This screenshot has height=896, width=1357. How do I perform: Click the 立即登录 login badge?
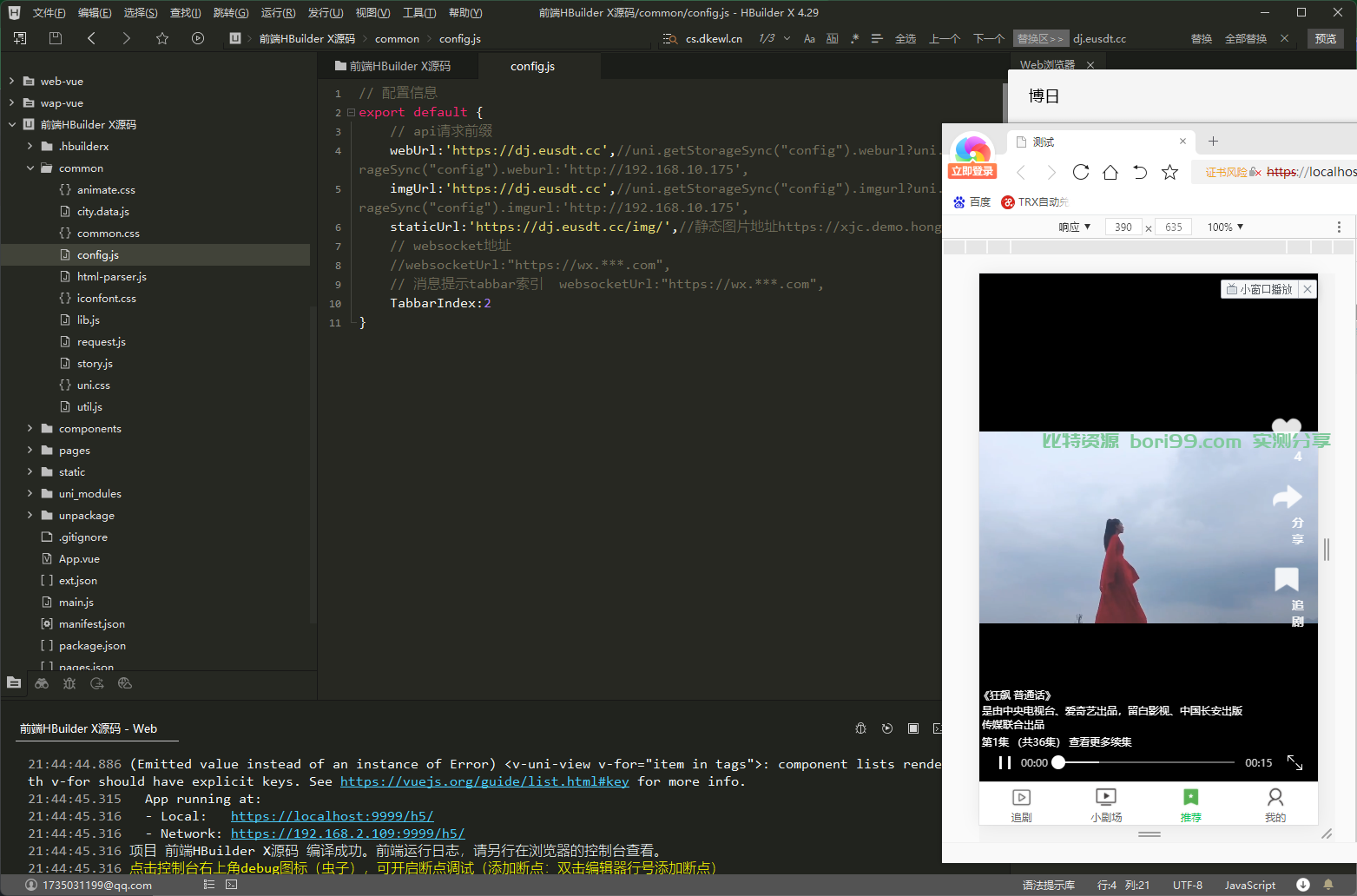point(972,171)
